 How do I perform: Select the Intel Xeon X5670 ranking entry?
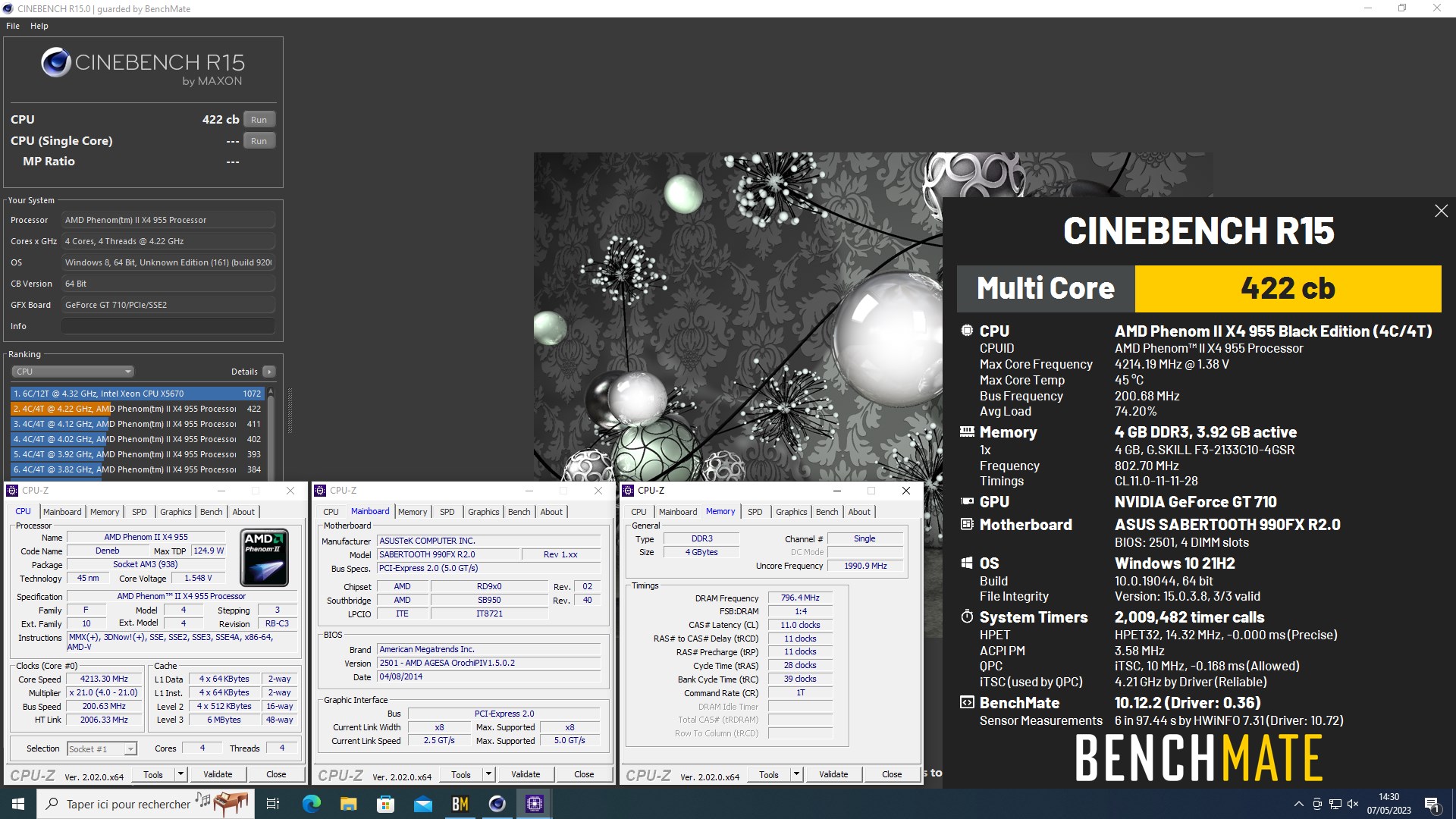pyautogui.click(x=137, y=394)
